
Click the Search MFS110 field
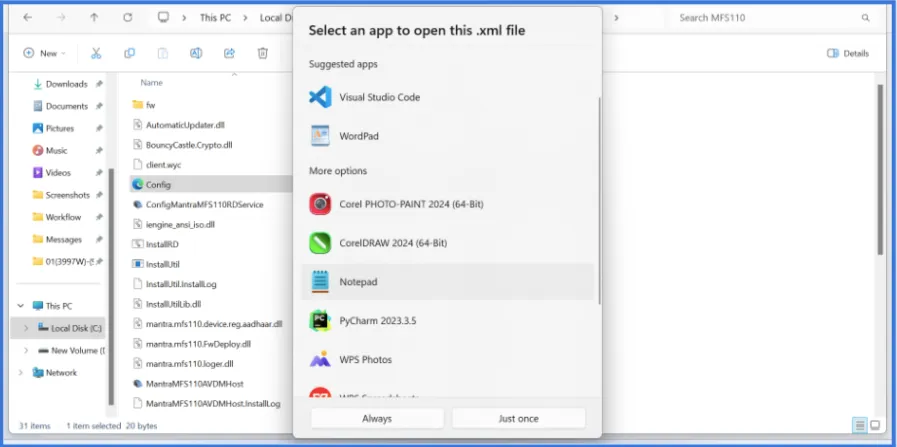[x=767, y=18]
